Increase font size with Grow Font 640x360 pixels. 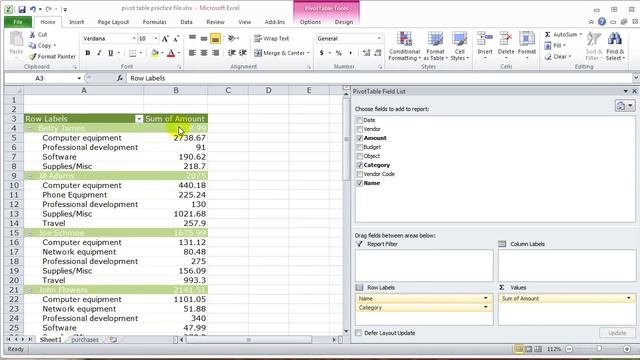click(165, 39)
